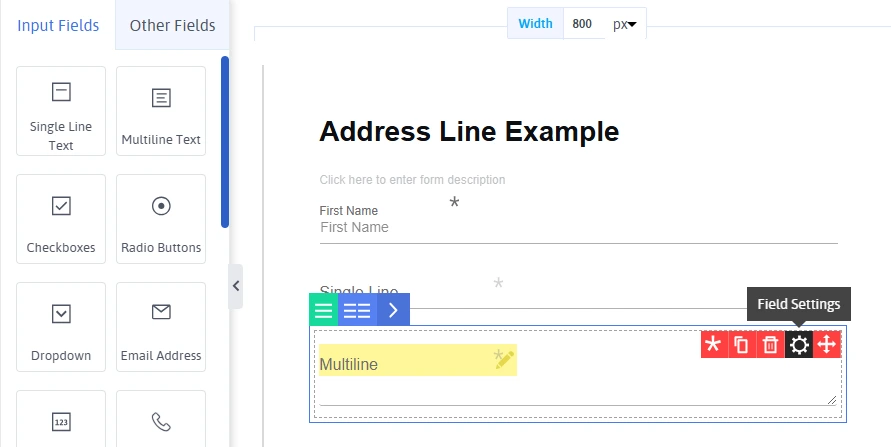This screenshot has height=447, width=891.
Task: Click the form width value input
Action: [584, 24]
